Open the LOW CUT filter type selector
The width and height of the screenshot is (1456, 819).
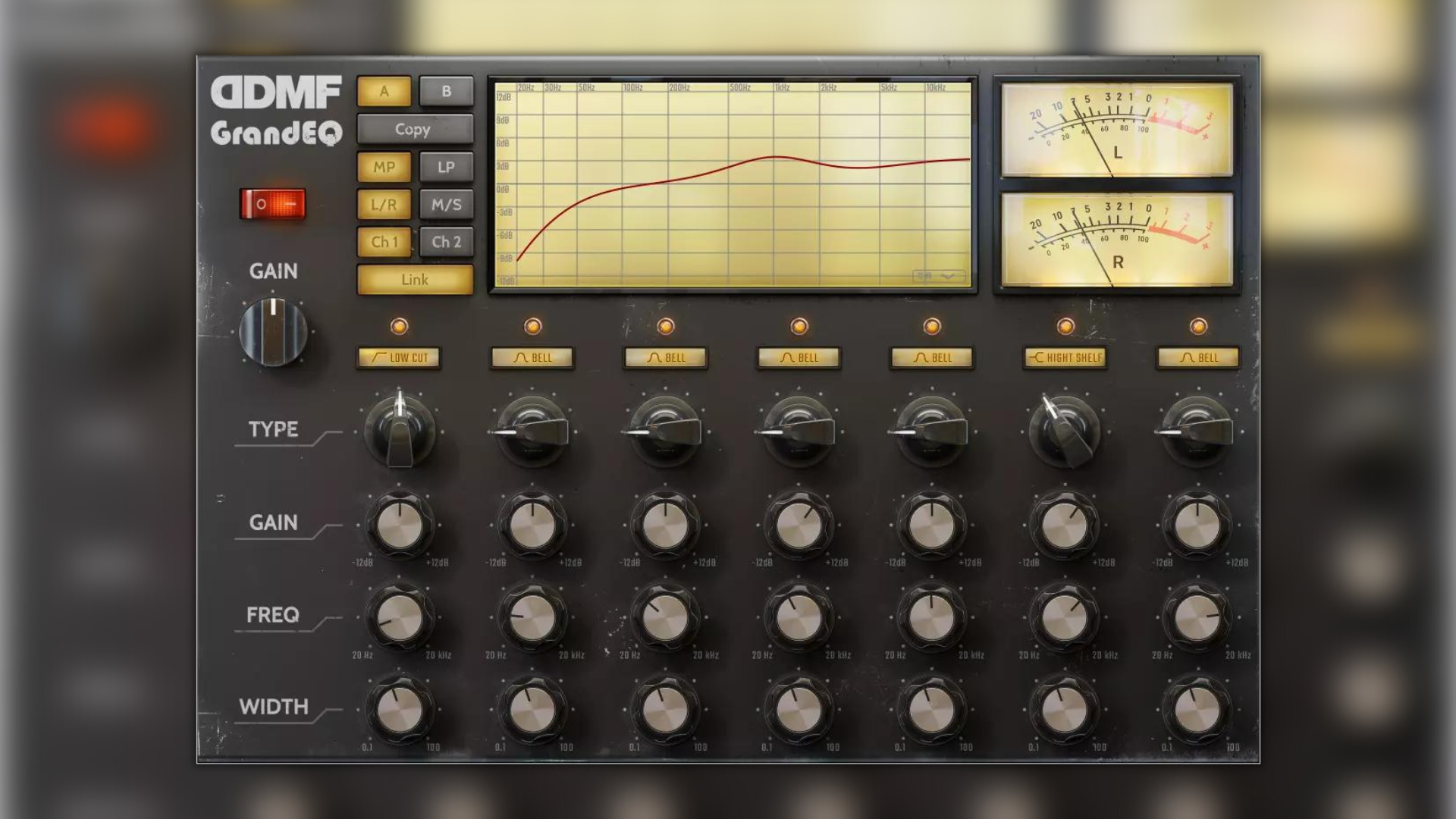coord(399,357)
